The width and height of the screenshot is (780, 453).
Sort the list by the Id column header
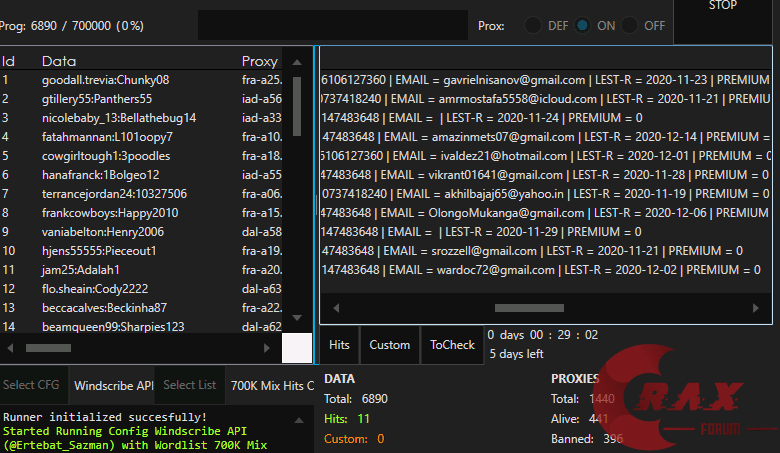(8, 61)
